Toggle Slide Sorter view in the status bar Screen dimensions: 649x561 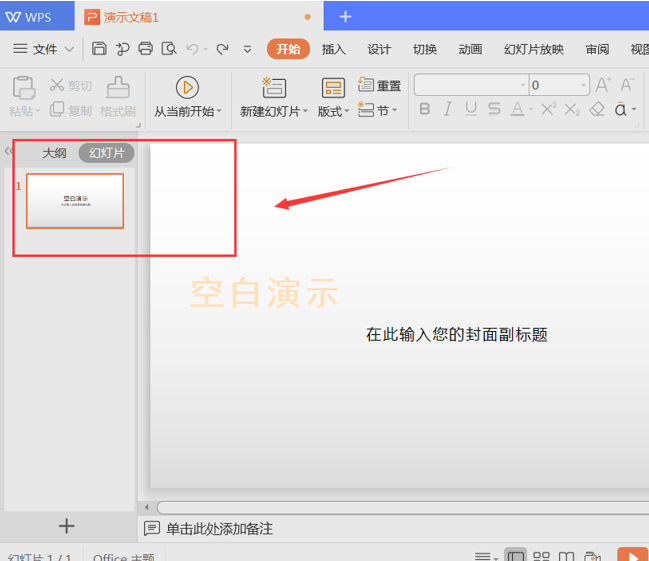541,556
